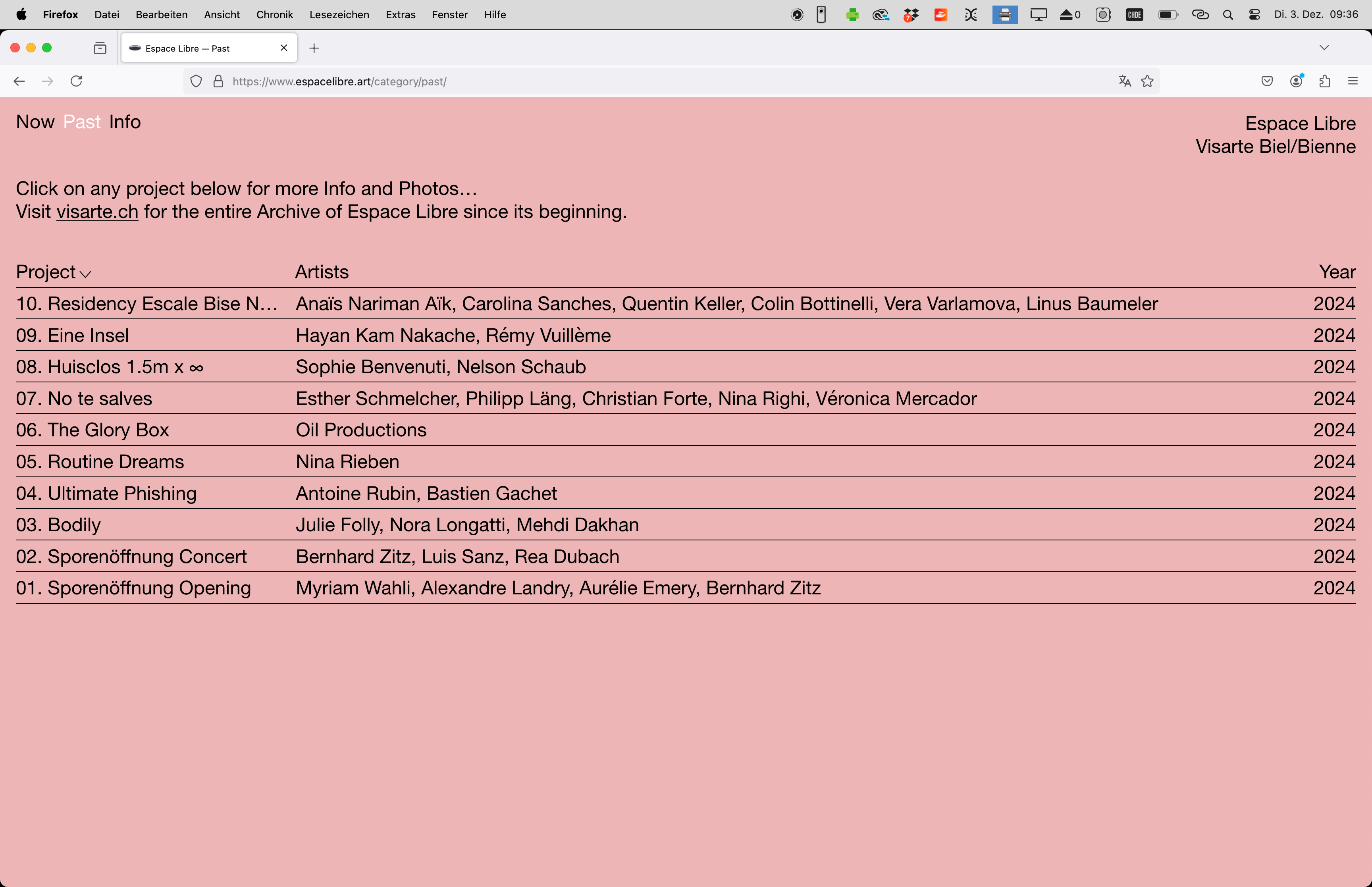Open the Firefox hamburger application menu
This screenshot has height=887, width=1372.
[x=1353, y=81]
